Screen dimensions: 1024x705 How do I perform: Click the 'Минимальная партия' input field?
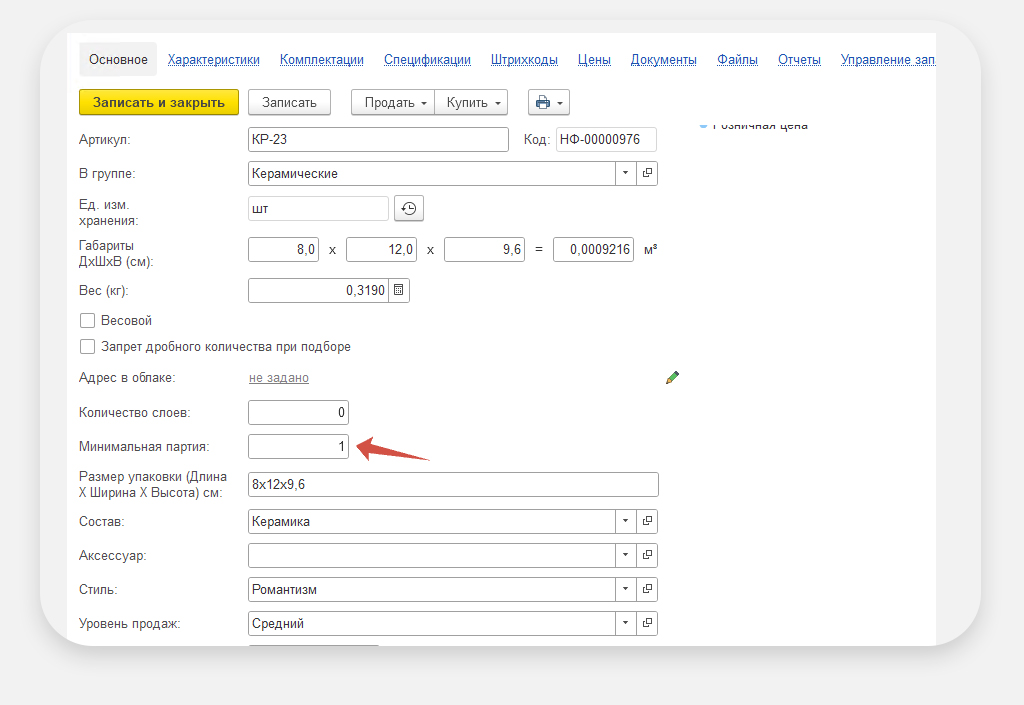[x=298, y=446]
